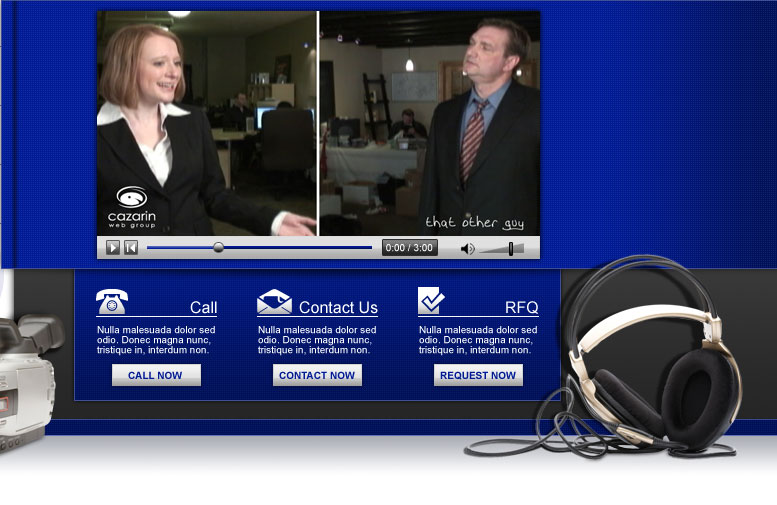Click the 0:00 / 3:00 time display
The image size is (777, 505).
coord(409,248)
